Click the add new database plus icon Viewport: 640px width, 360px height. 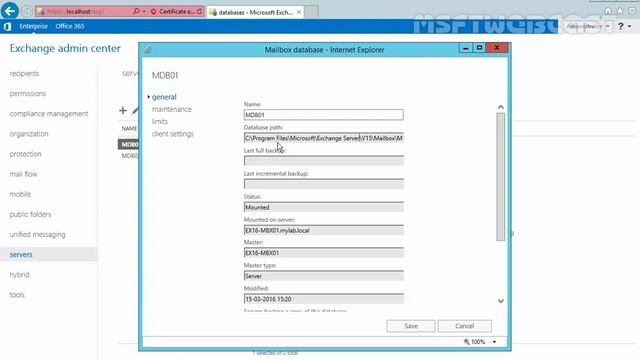pyautogui.click(x=123, y=110)
